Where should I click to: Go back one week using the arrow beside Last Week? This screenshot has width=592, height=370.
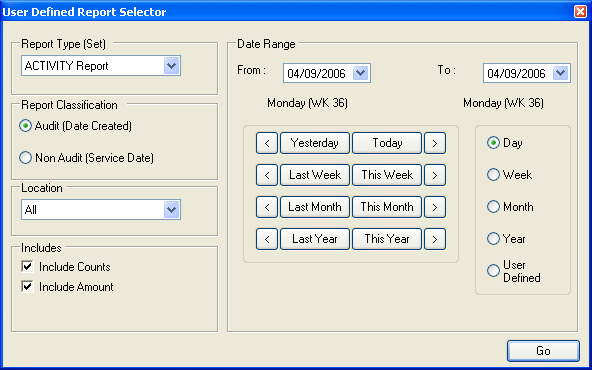click(x=267, y=175)
